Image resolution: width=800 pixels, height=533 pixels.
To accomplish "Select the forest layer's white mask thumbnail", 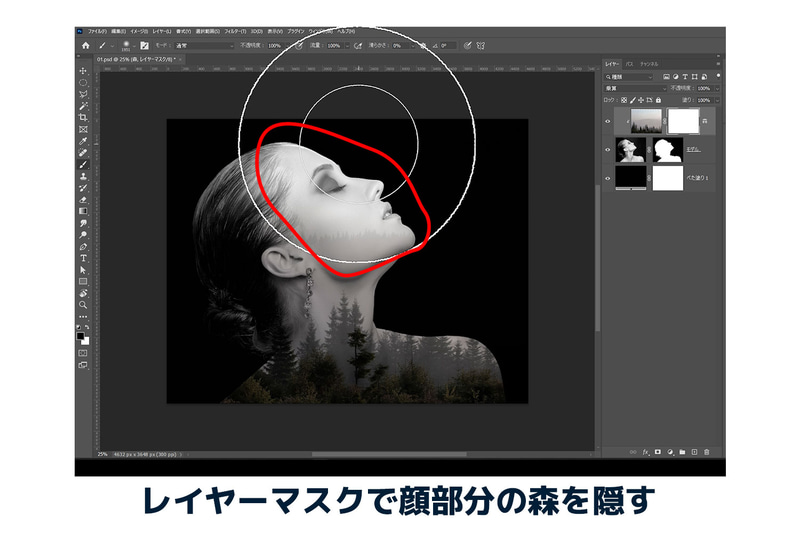I will coord(683,121).
